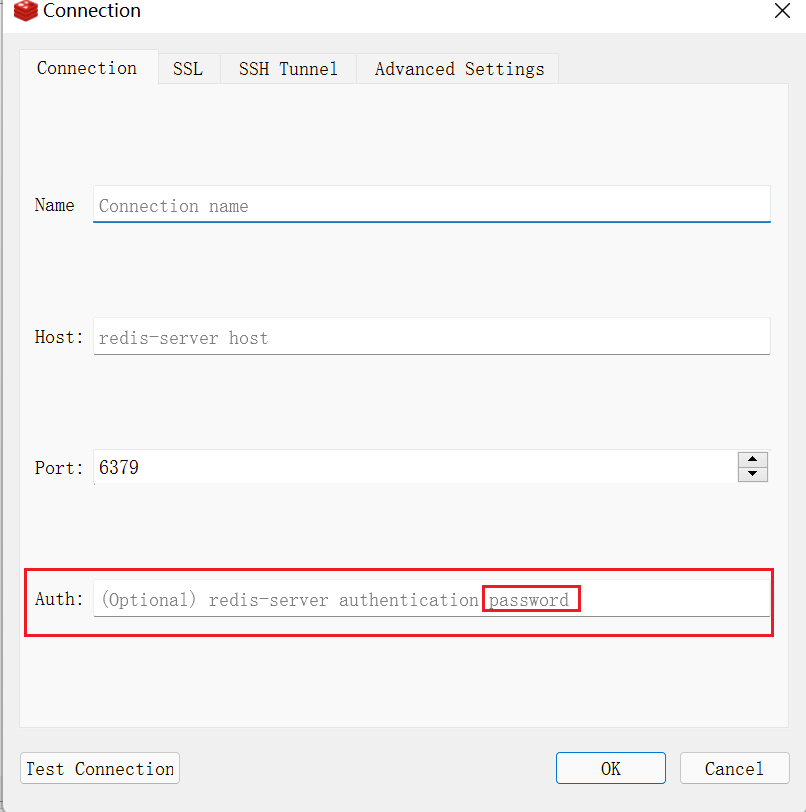This screenshot has width=806, height=812.
Task: Increase the port with up arrow
Action: [x=752, y=459]
